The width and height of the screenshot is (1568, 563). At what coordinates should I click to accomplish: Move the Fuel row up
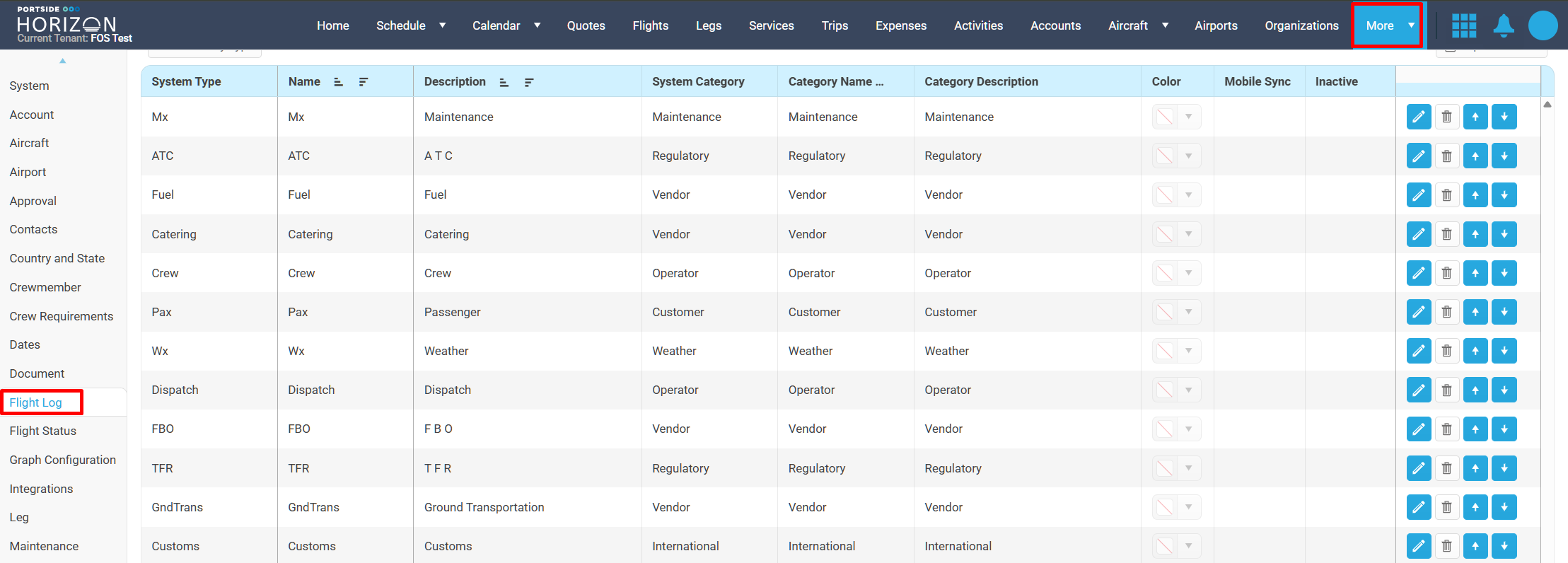[x=1475, y=195]
